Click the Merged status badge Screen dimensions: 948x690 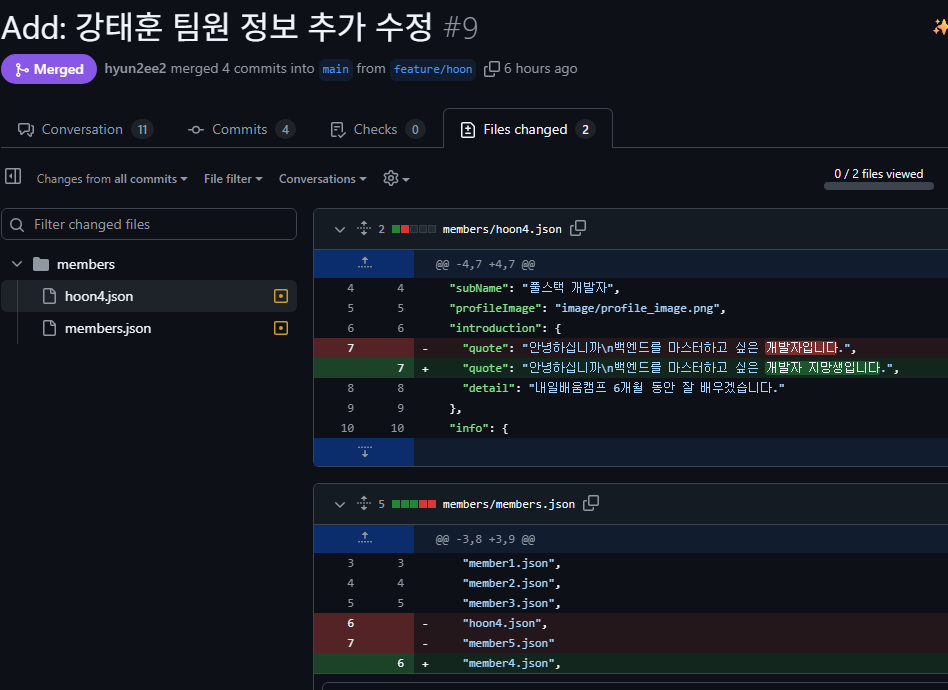pyautogui.click(x=49, y=69)
